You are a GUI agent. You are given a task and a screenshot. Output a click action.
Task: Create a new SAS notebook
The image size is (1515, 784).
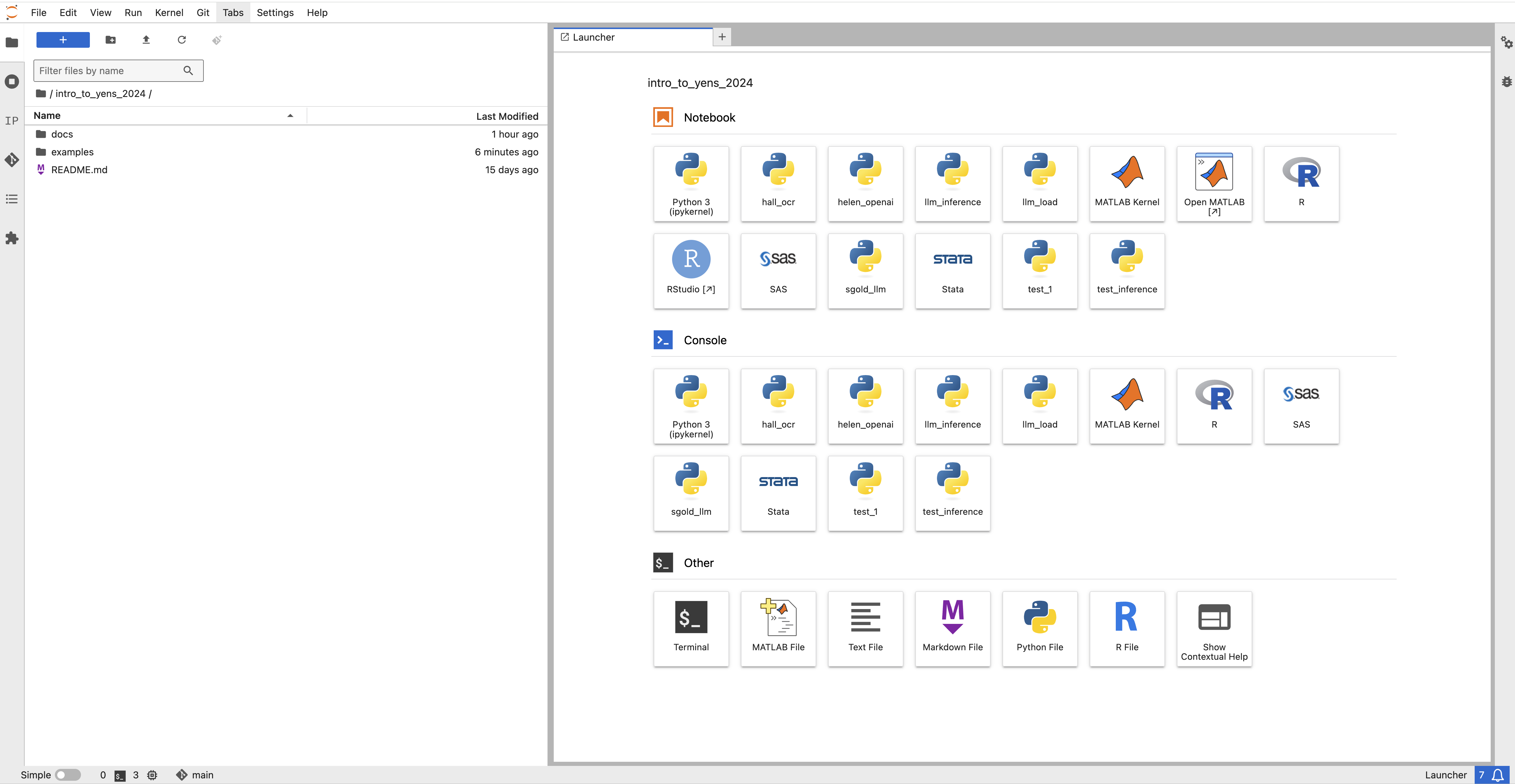click(778, 270)
